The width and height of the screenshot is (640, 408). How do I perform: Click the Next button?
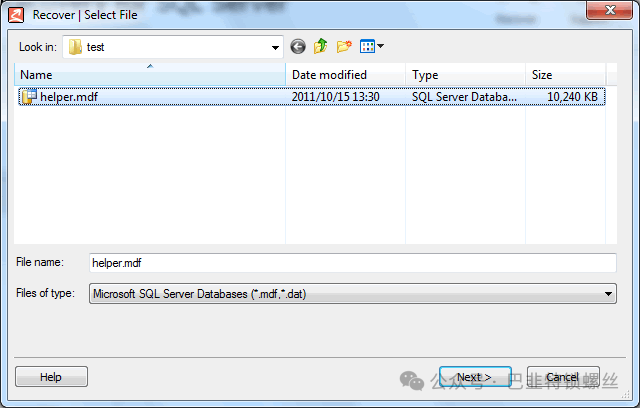(475, 377)
